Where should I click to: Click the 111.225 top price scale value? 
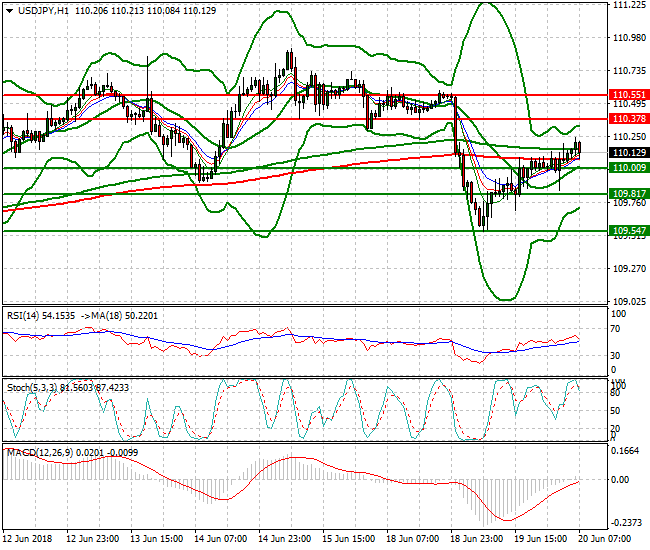[627, 5]
